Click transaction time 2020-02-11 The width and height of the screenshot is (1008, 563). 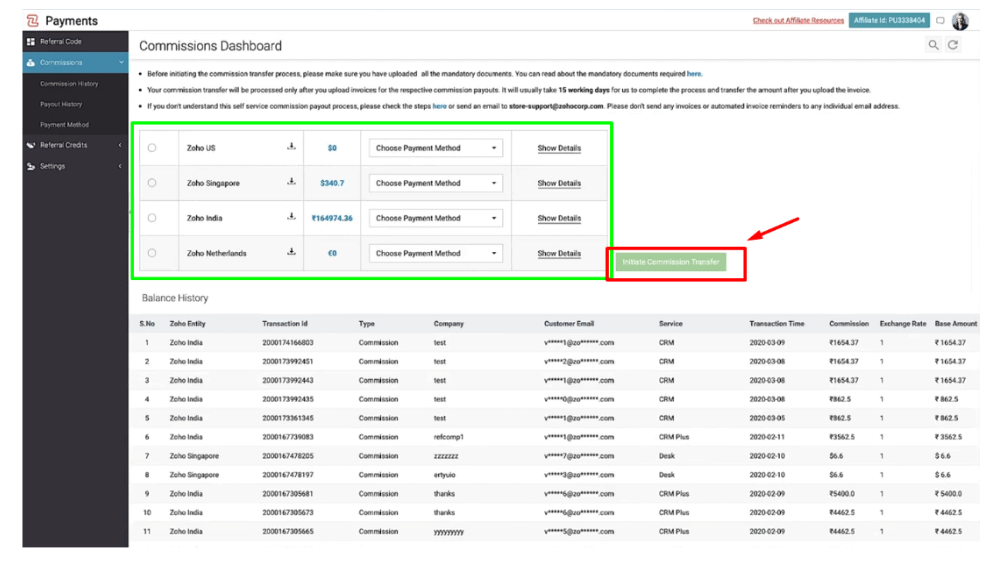(767, 437)
